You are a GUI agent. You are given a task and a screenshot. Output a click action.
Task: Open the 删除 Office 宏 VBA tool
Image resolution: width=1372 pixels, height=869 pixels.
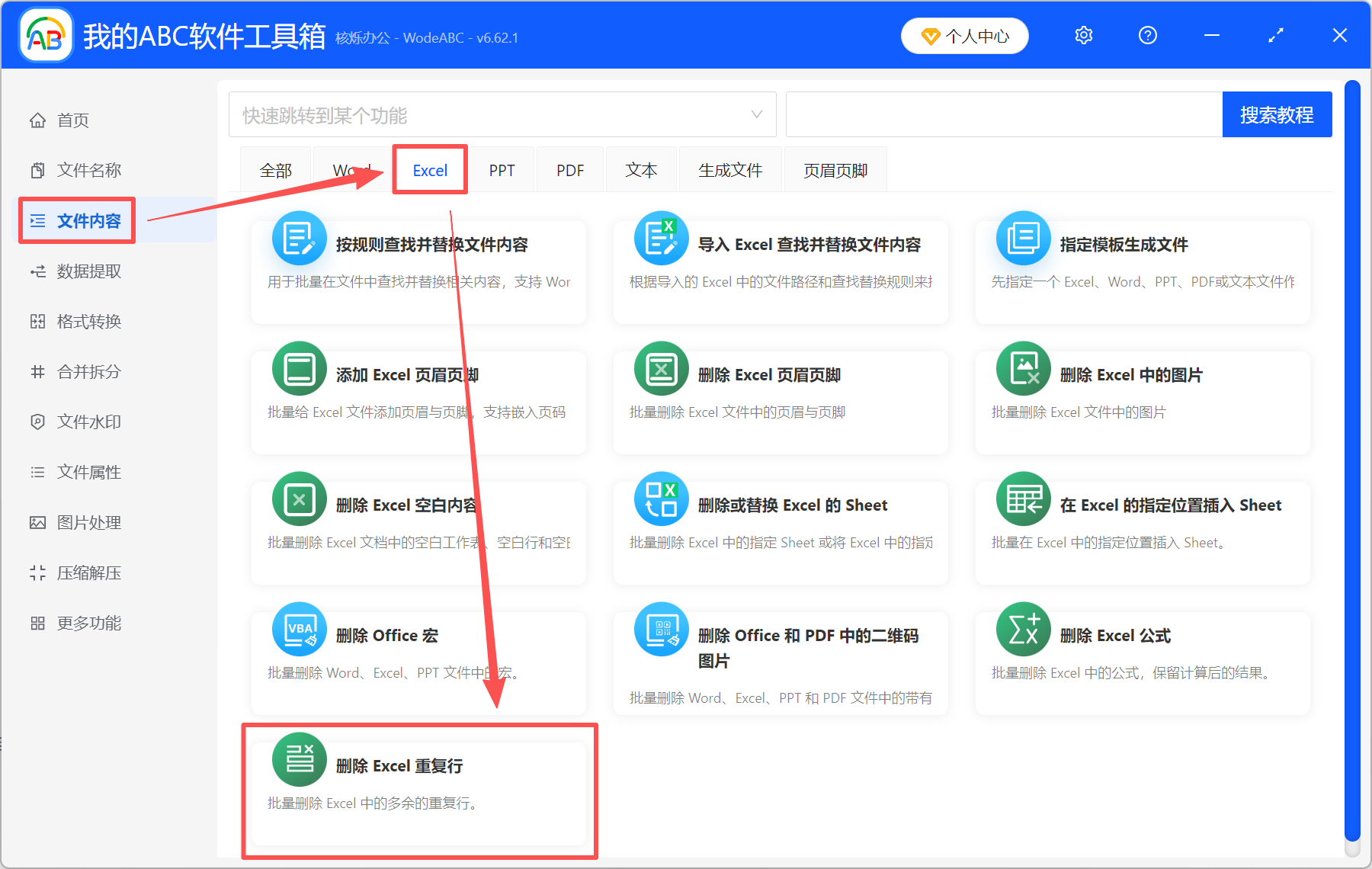click(299, 629)
